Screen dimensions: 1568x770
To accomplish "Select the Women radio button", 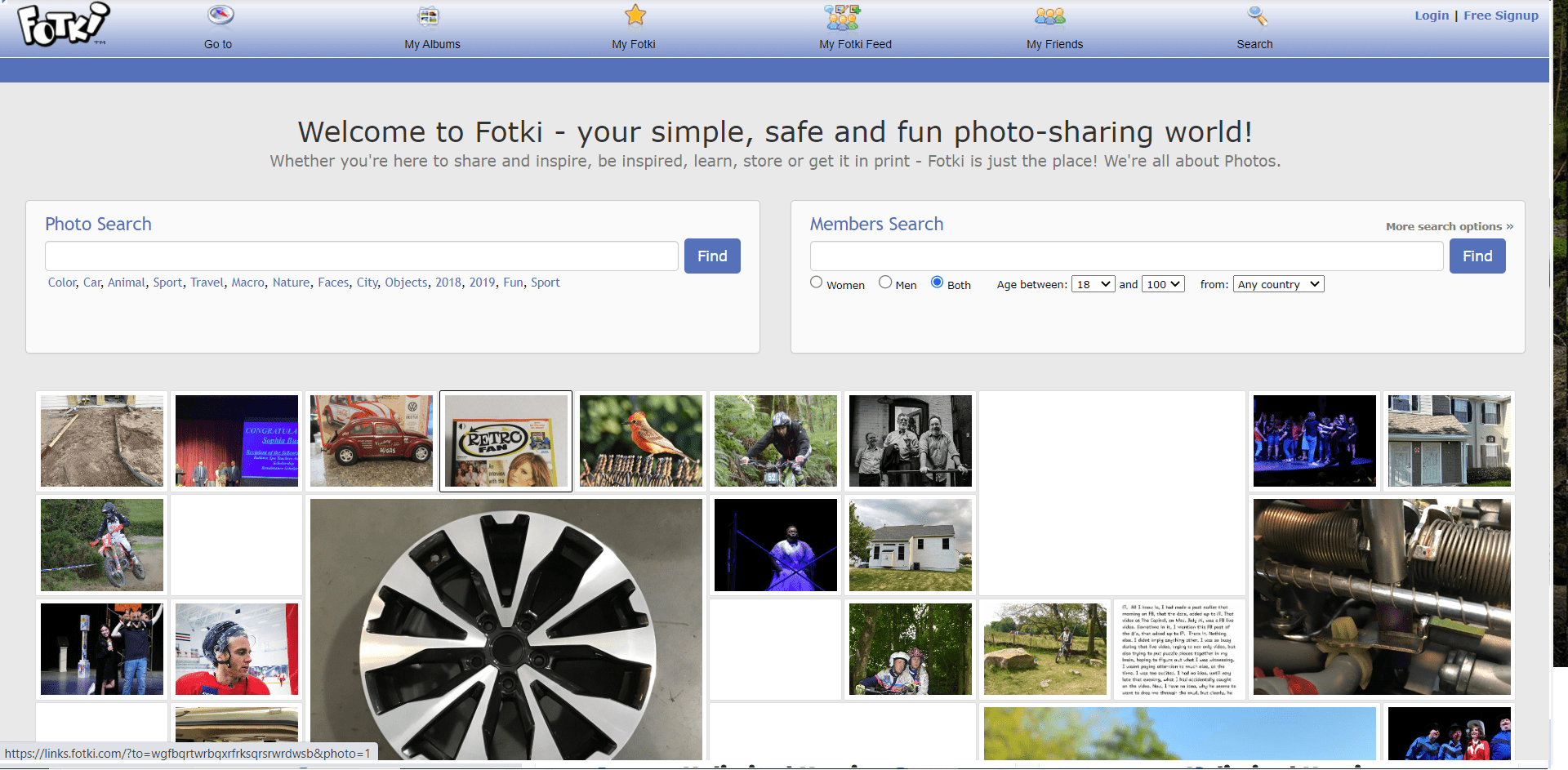I will point(816,283).
